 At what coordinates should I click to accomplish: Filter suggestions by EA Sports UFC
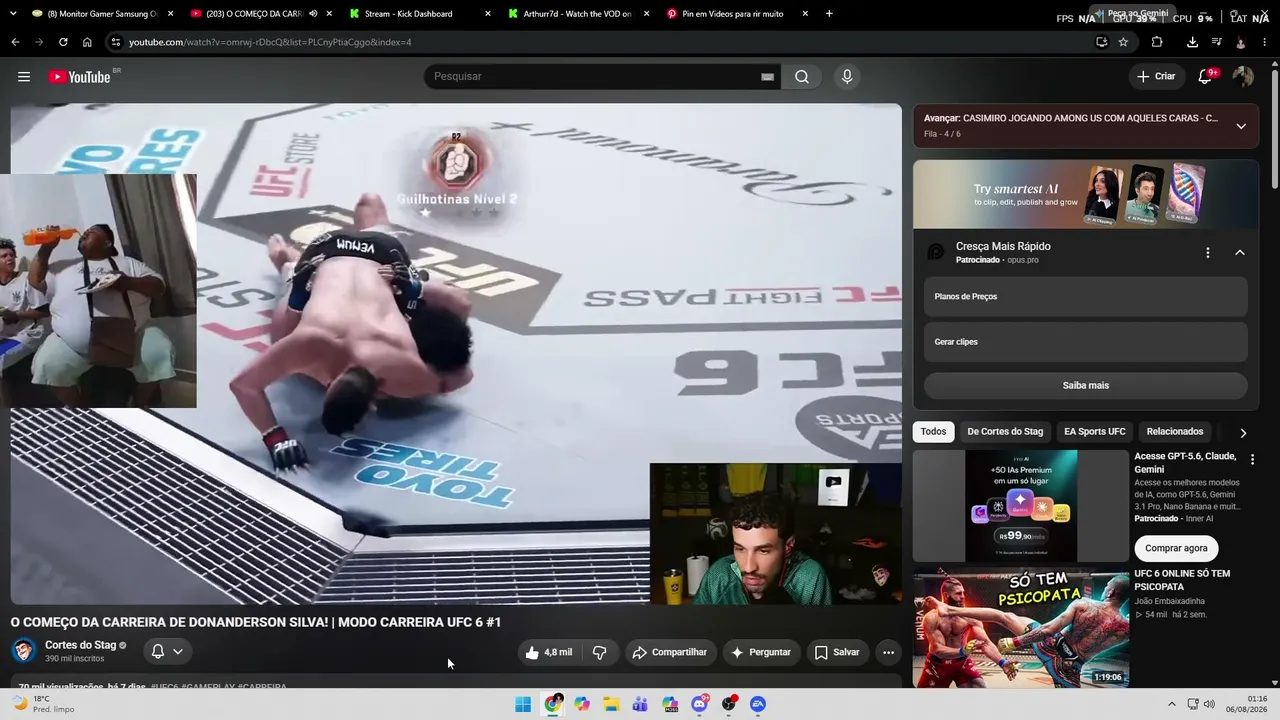pyautogui.click(x=1095, y=432)
